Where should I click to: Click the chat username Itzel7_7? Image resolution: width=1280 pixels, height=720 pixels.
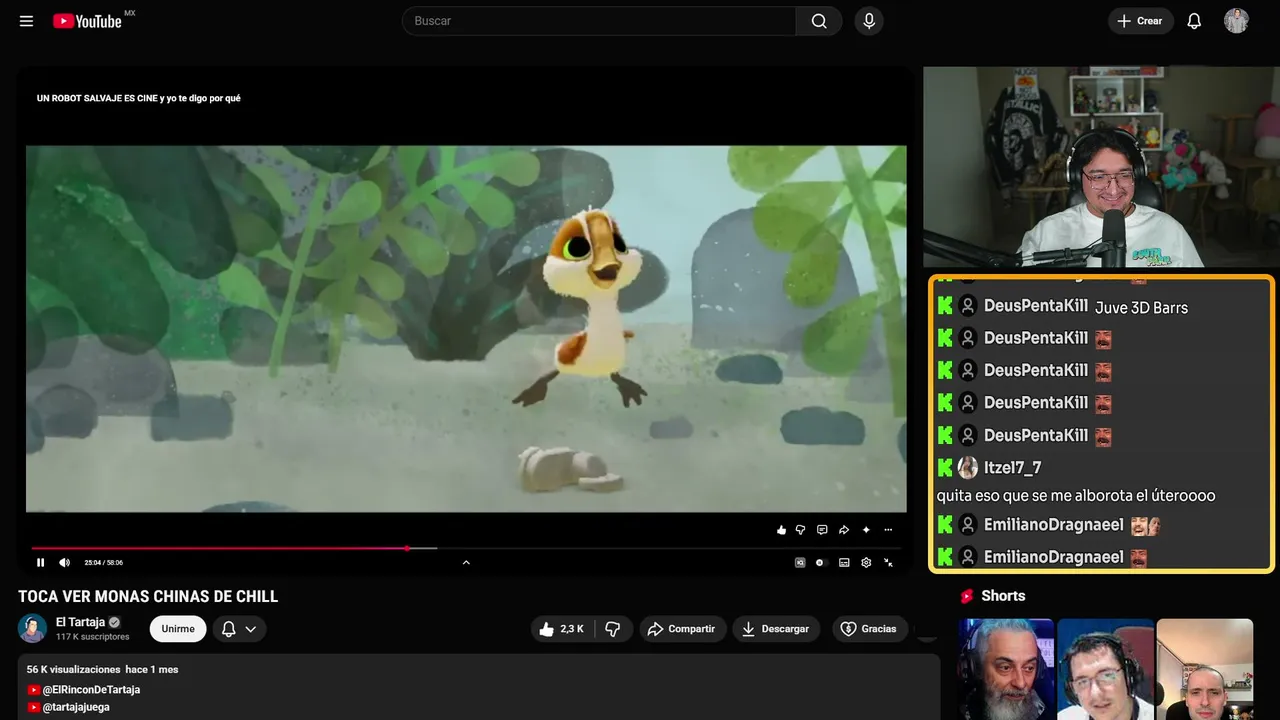(x=1013, y=467)
